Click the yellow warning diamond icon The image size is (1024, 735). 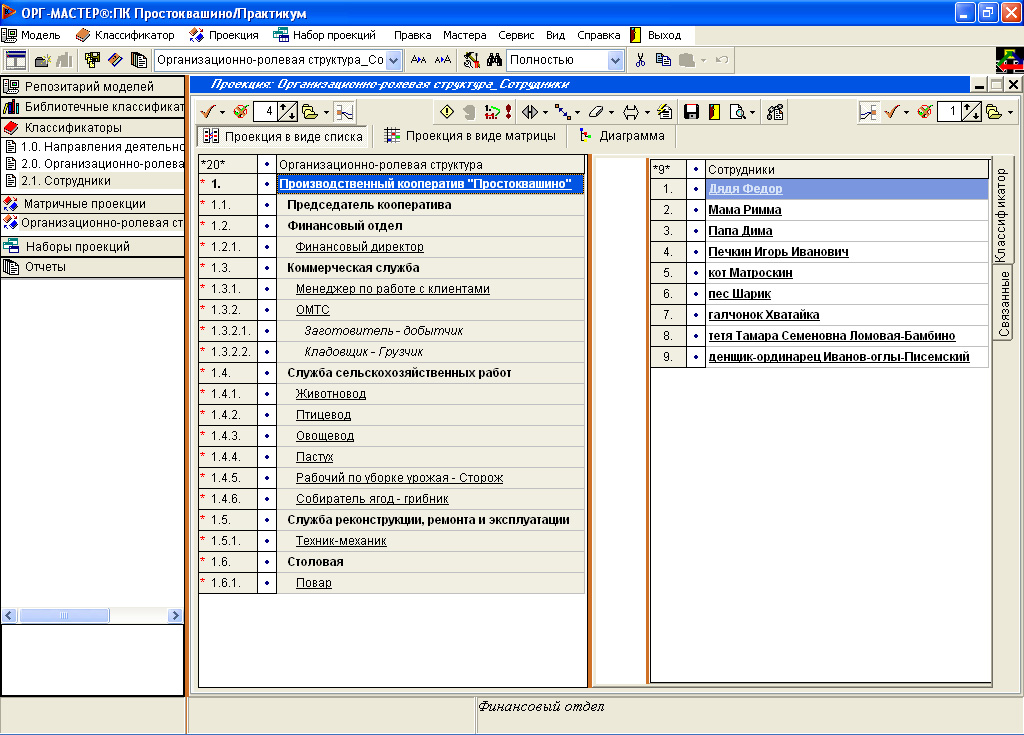tap(447, 112)
